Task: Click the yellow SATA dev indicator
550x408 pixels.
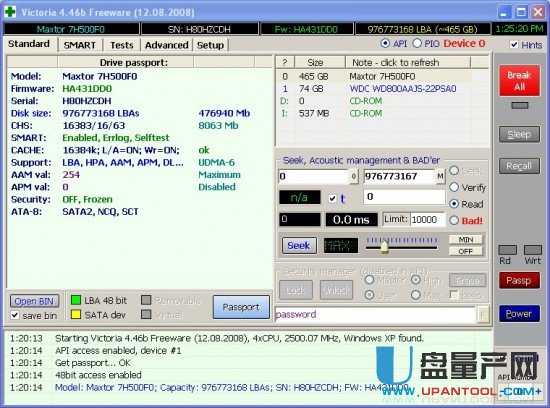Action: [76, 314]
